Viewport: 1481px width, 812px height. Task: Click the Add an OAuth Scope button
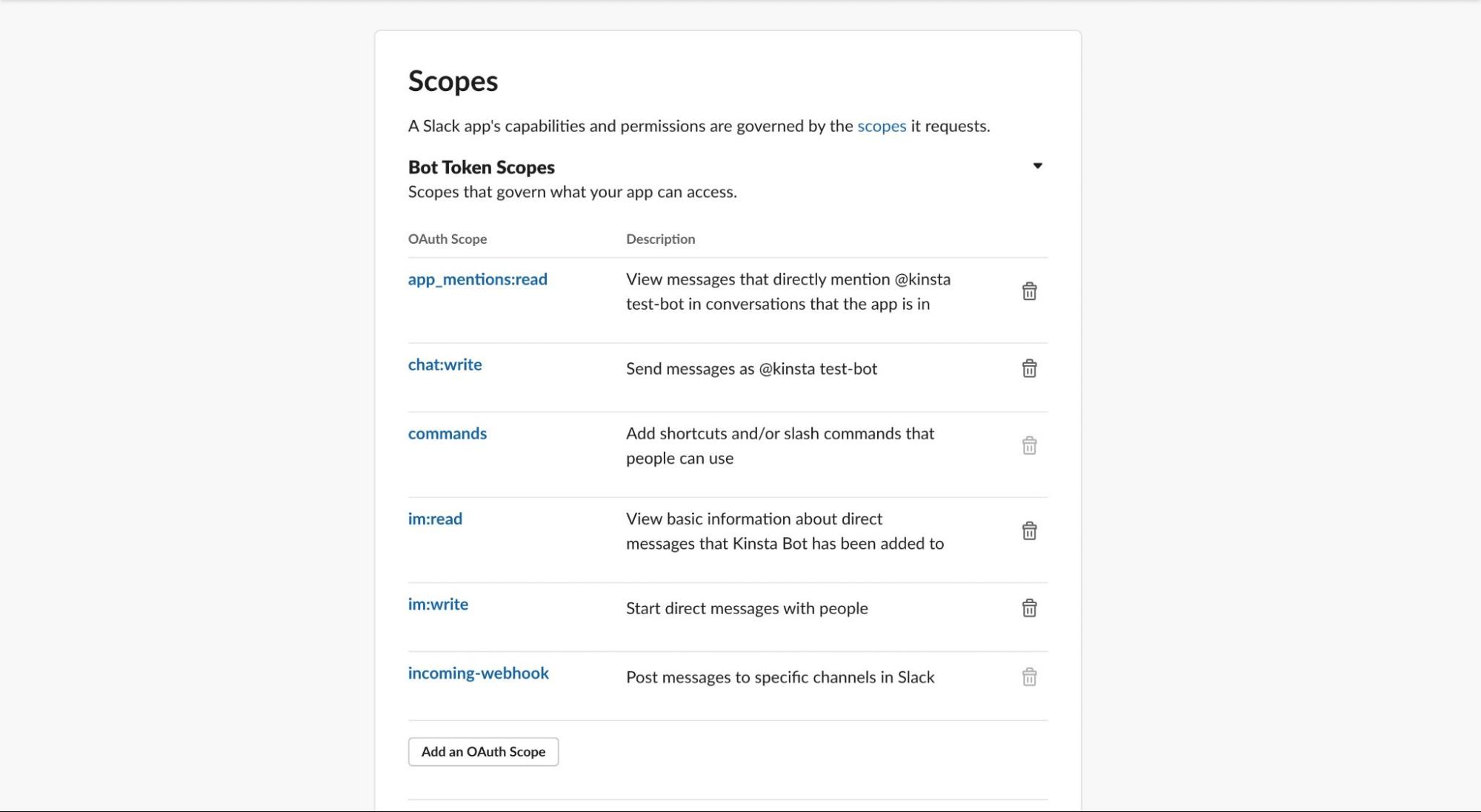[x=483, y=751]
